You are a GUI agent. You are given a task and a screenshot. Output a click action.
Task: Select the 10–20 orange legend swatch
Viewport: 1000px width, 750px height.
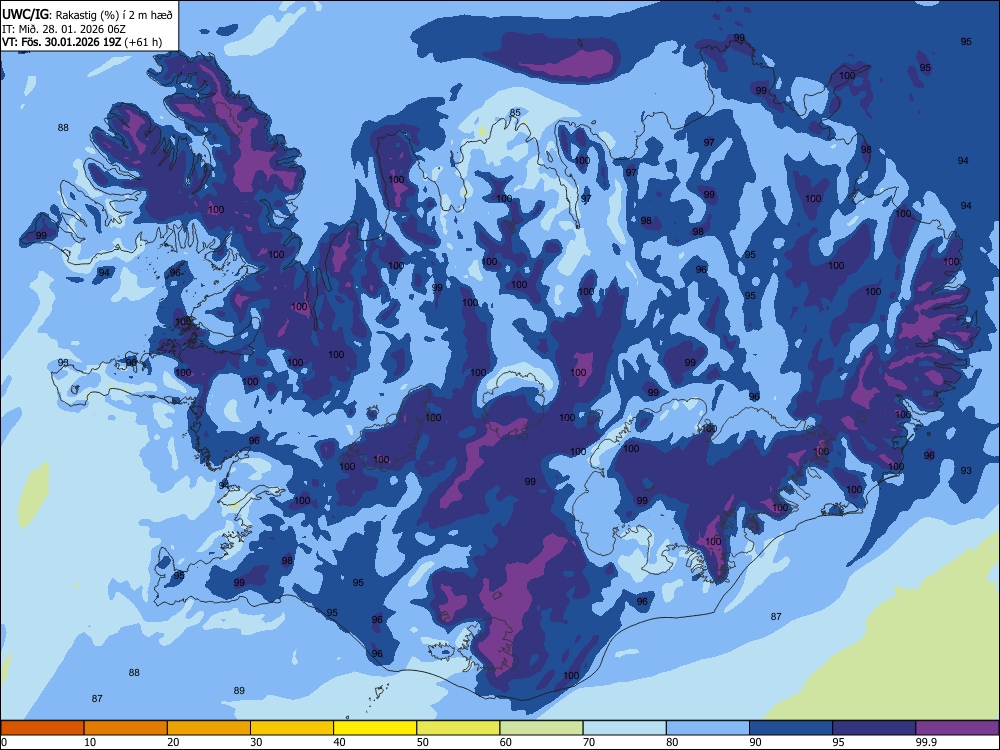tap(126, 728)
